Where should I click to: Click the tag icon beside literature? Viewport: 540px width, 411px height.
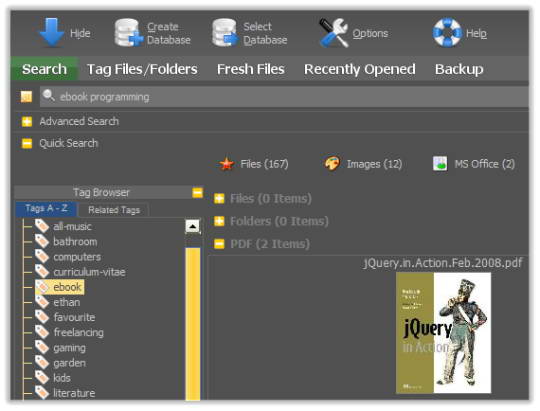coord(42,393)
